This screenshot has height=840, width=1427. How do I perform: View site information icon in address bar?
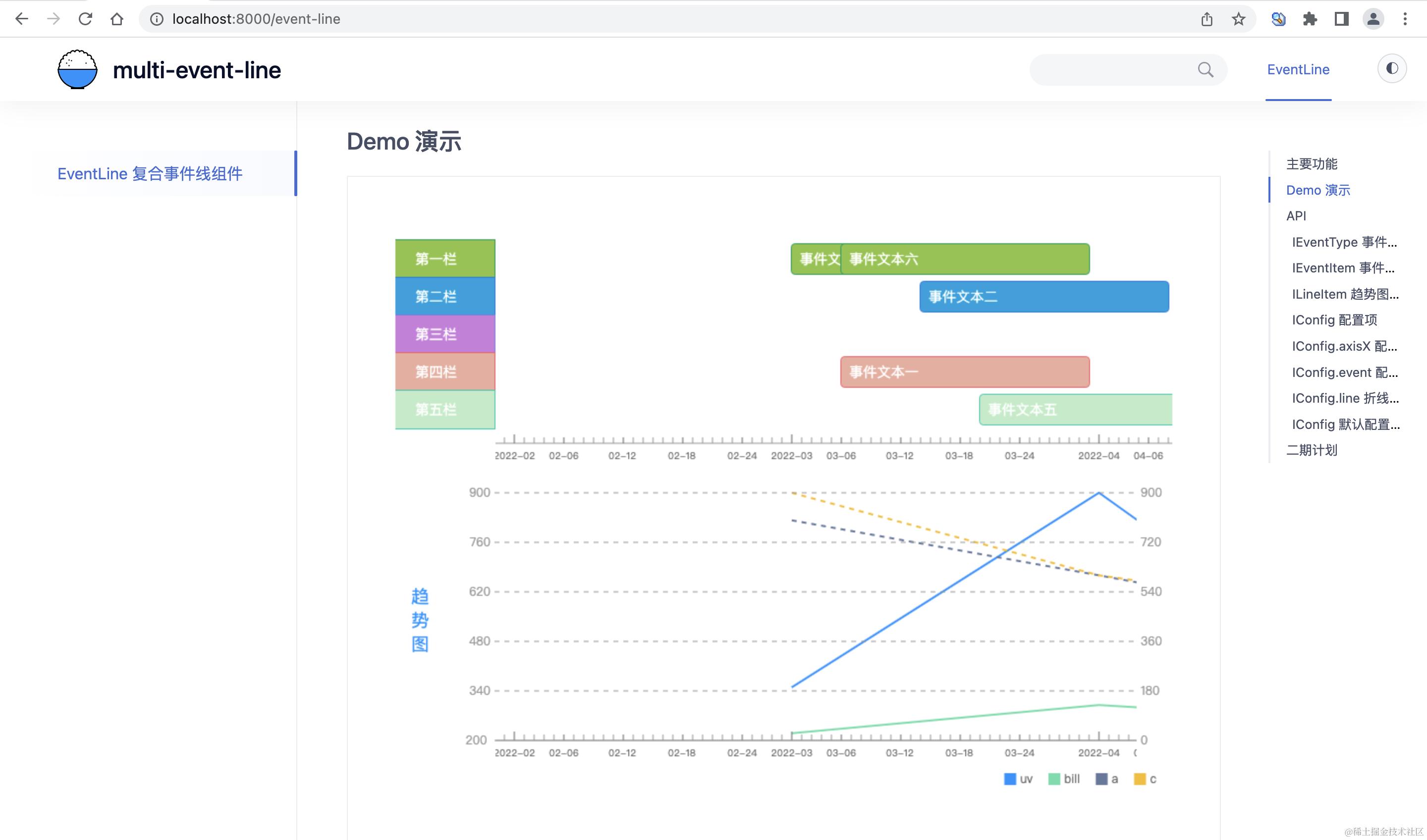156,19
